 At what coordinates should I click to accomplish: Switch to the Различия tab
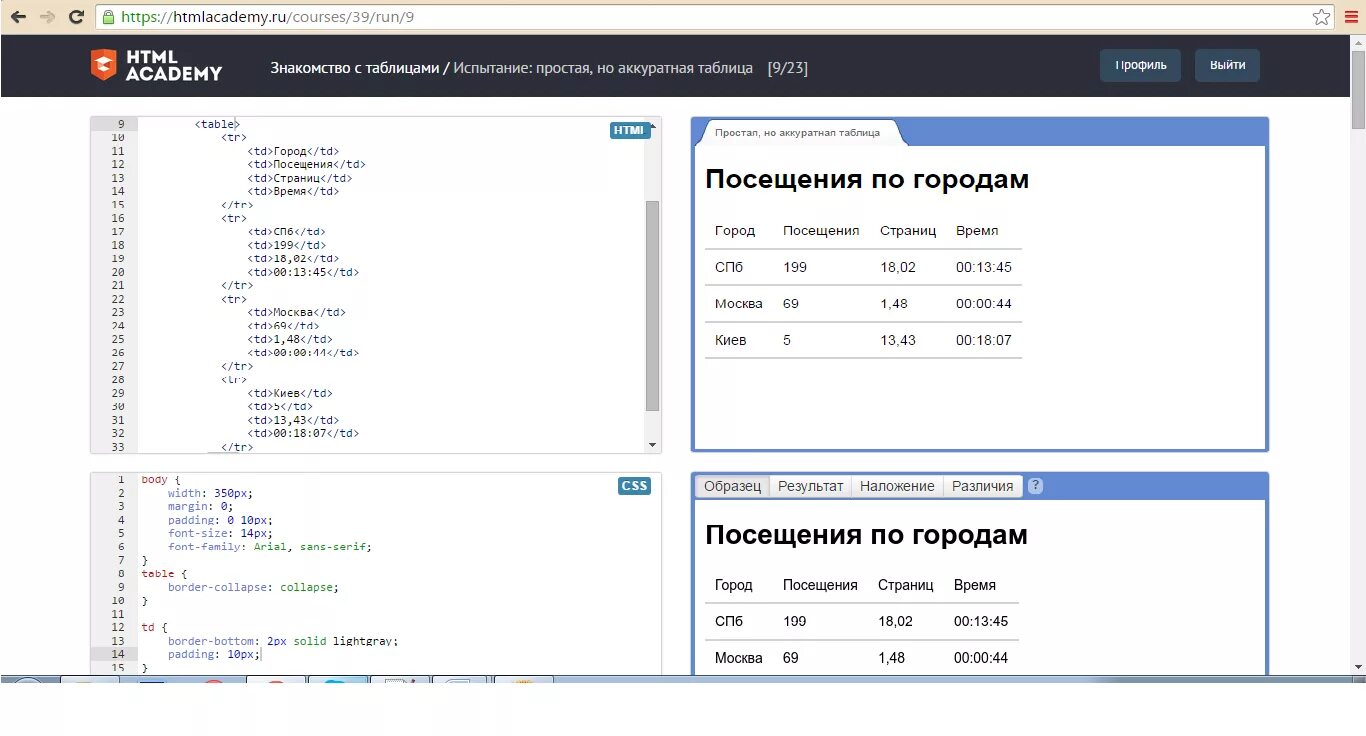(x=983, y=486)
